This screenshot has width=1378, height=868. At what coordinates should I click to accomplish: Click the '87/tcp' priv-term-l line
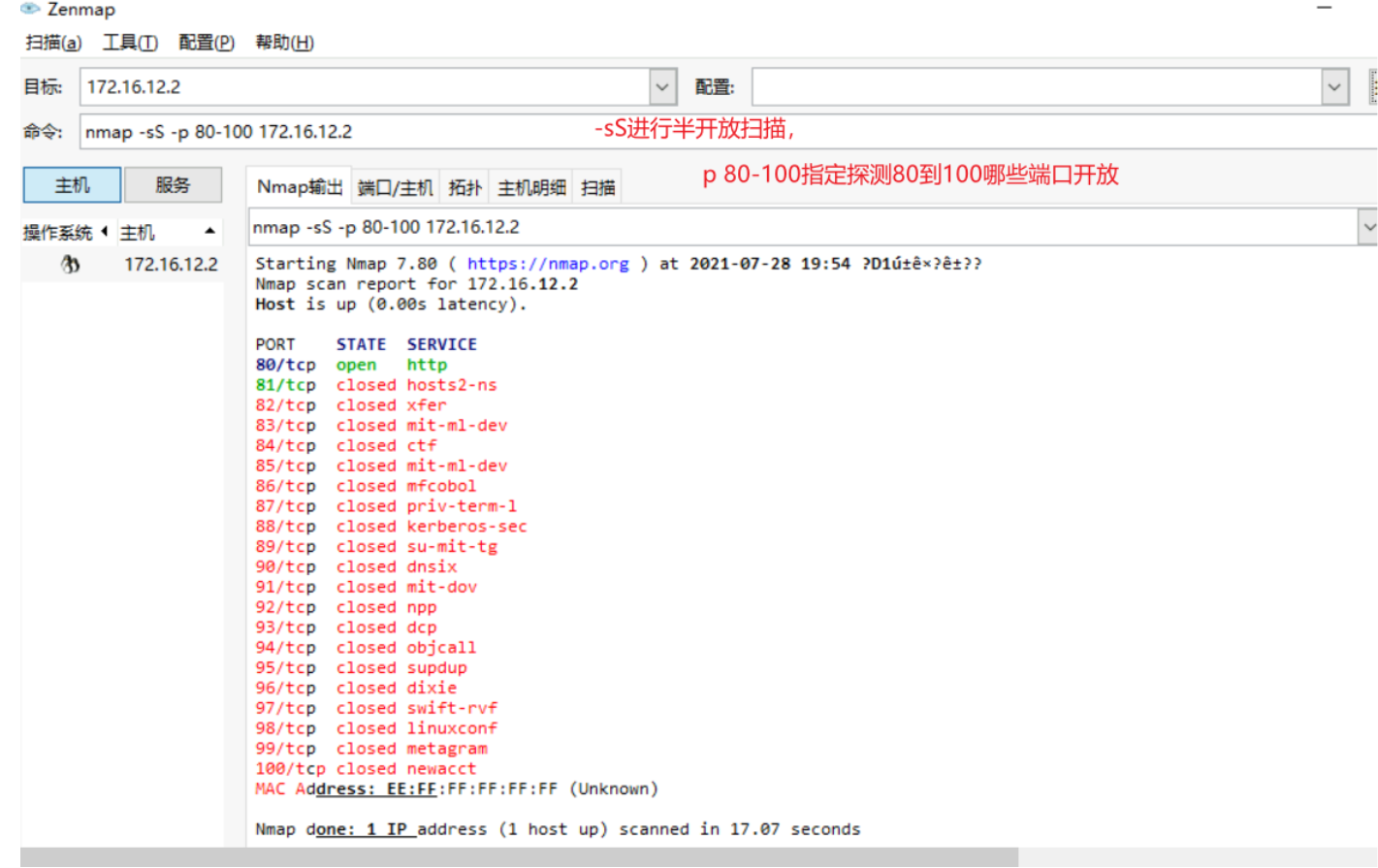click(x=386, y=506)
